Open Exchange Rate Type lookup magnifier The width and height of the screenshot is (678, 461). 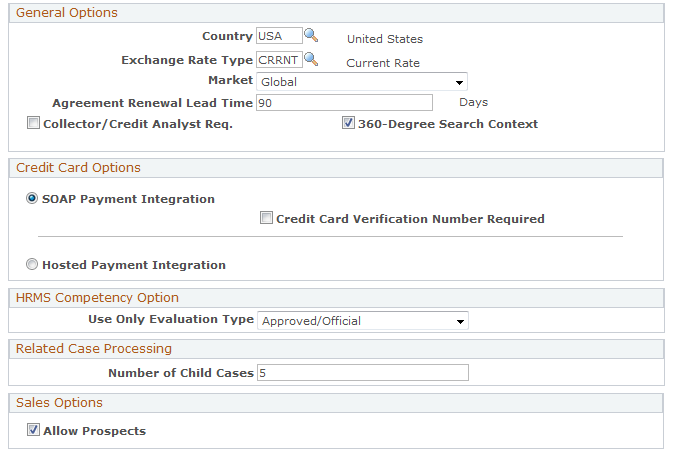311,59
